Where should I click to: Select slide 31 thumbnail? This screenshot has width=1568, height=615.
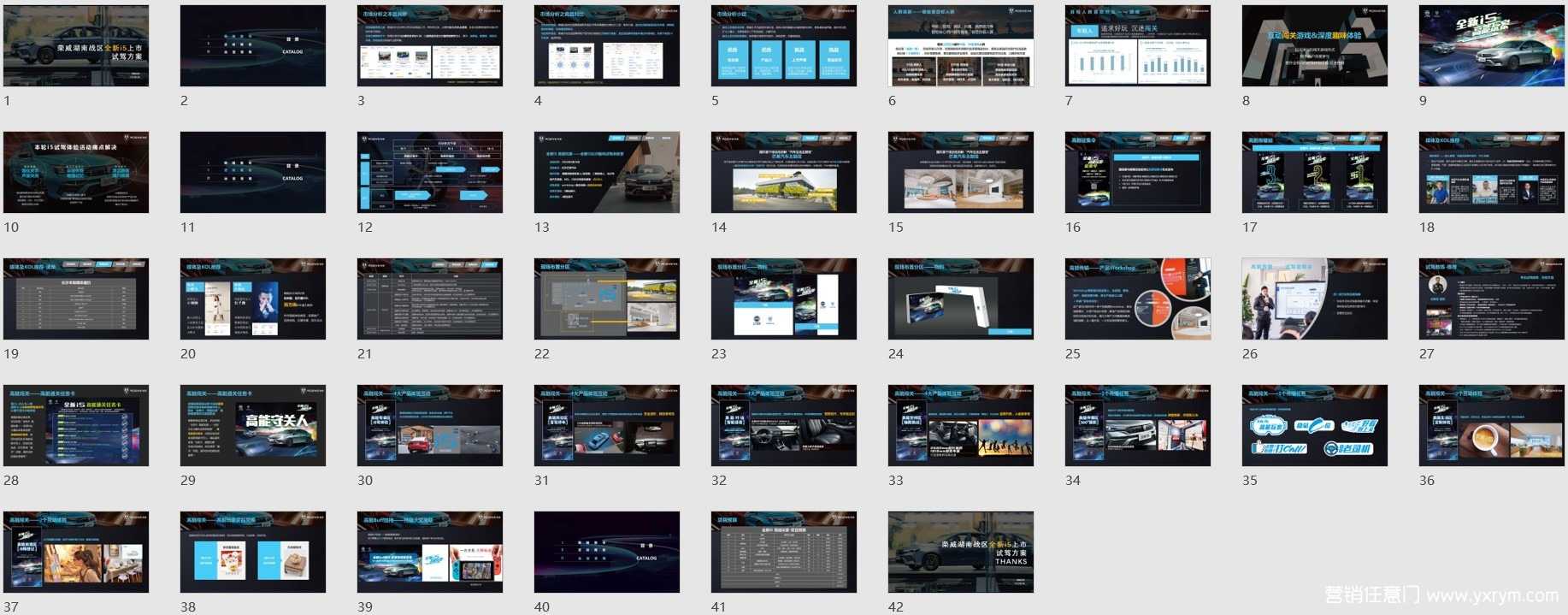[x=607, y=425]
